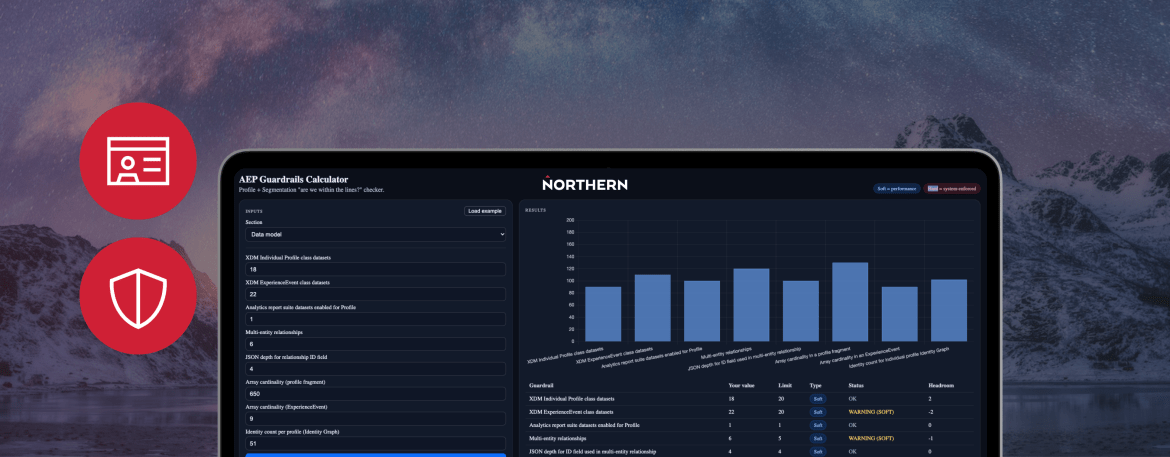Click the Load example button

[485, 211]
